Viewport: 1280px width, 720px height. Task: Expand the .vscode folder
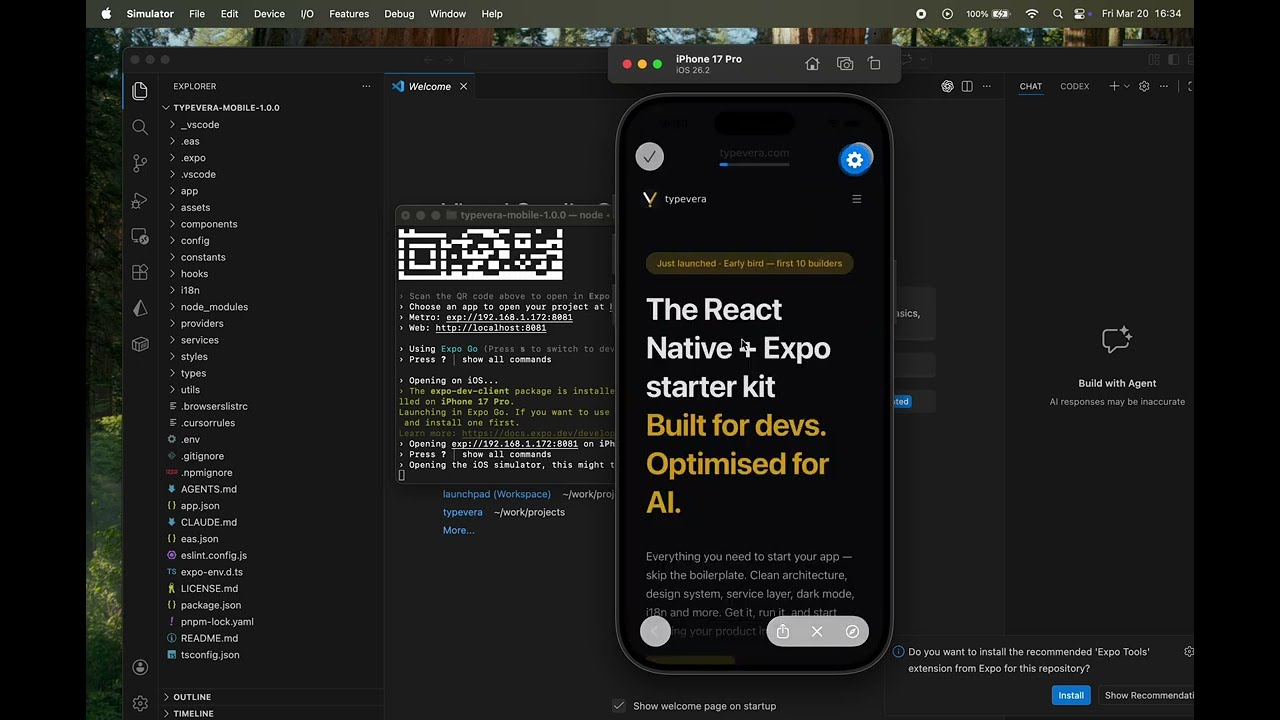click(x=198, y=174)
